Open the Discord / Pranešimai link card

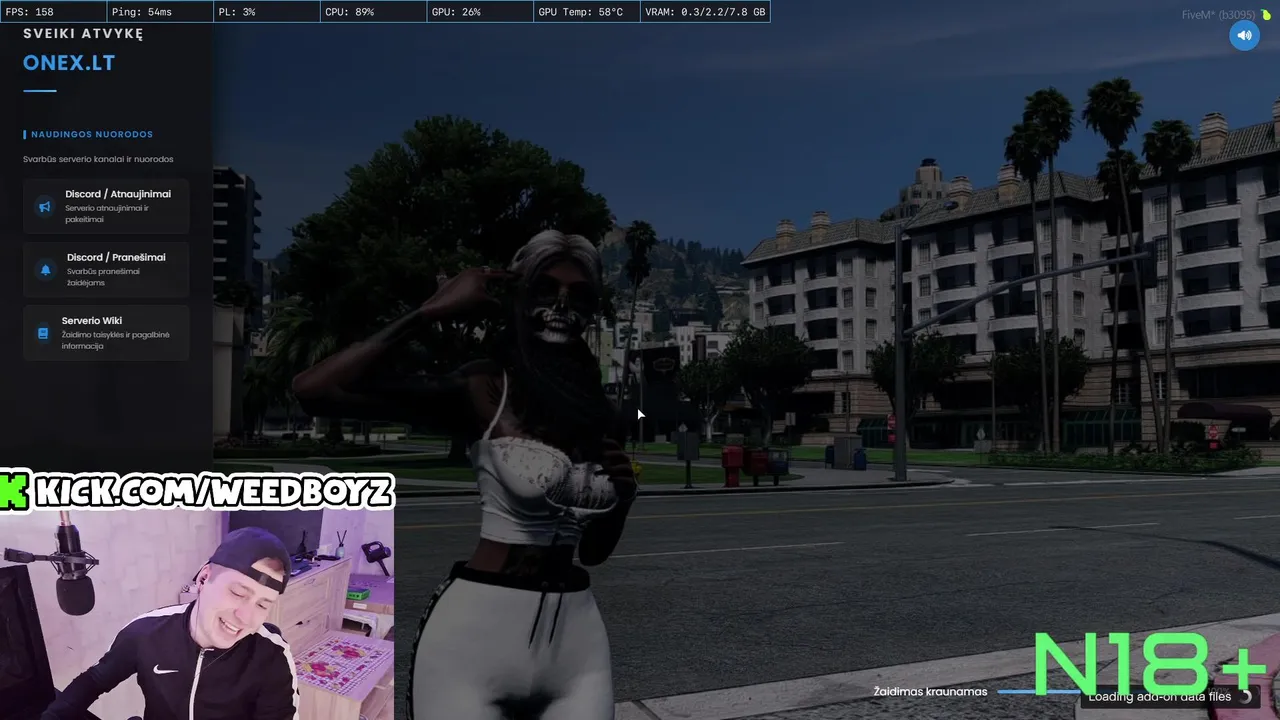point(106,269)
